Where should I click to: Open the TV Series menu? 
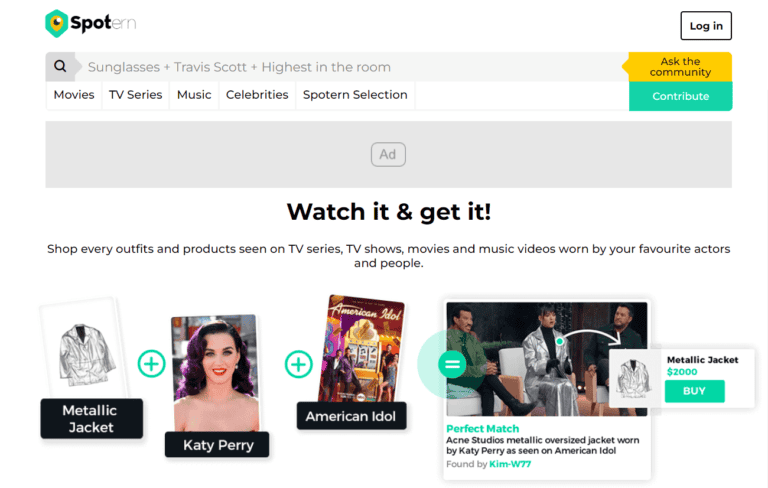136,95
